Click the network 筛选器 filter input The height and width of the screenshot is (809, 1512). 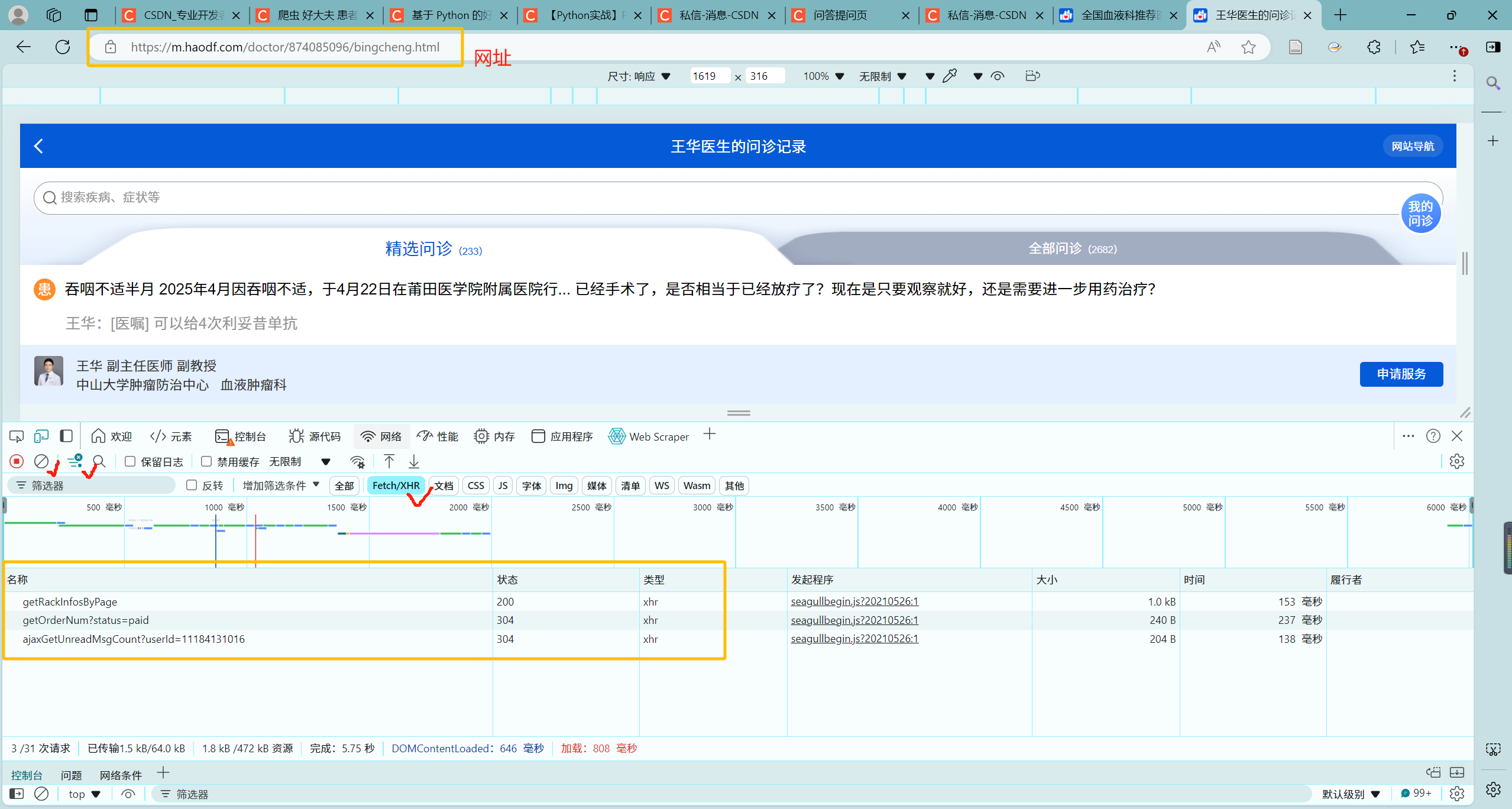click(x=92, y=485)
